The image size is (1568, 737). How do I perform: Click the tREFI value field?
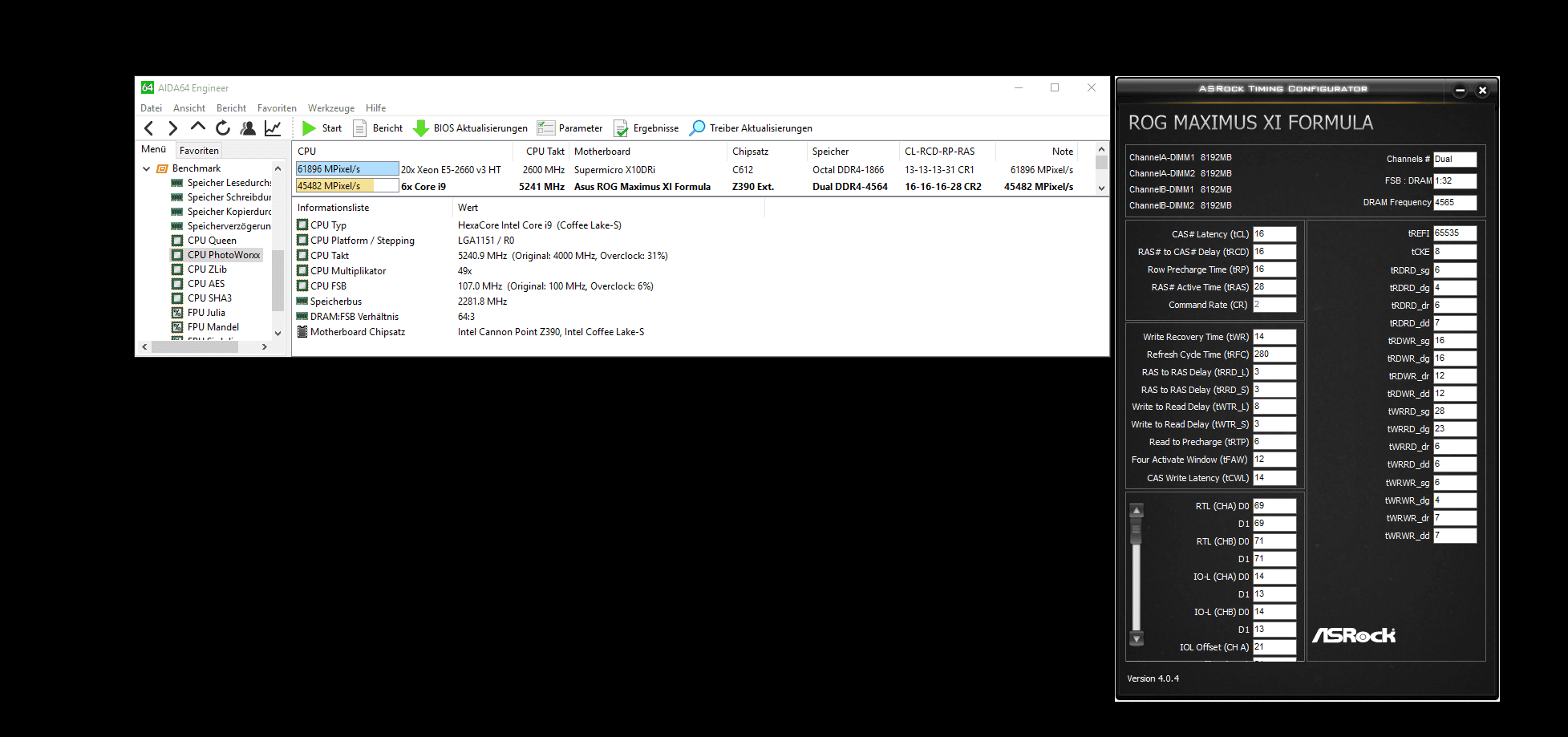coord(1455,233)
